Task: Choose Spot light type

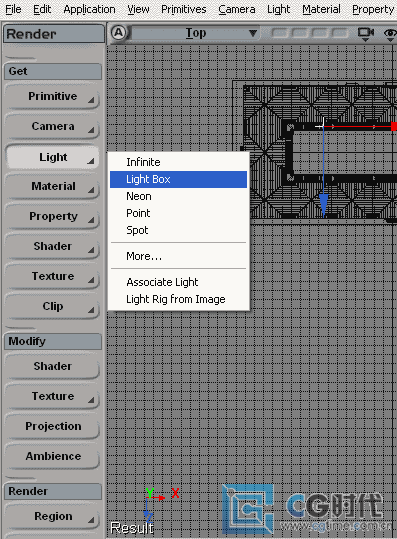Action: pos(178,230)
